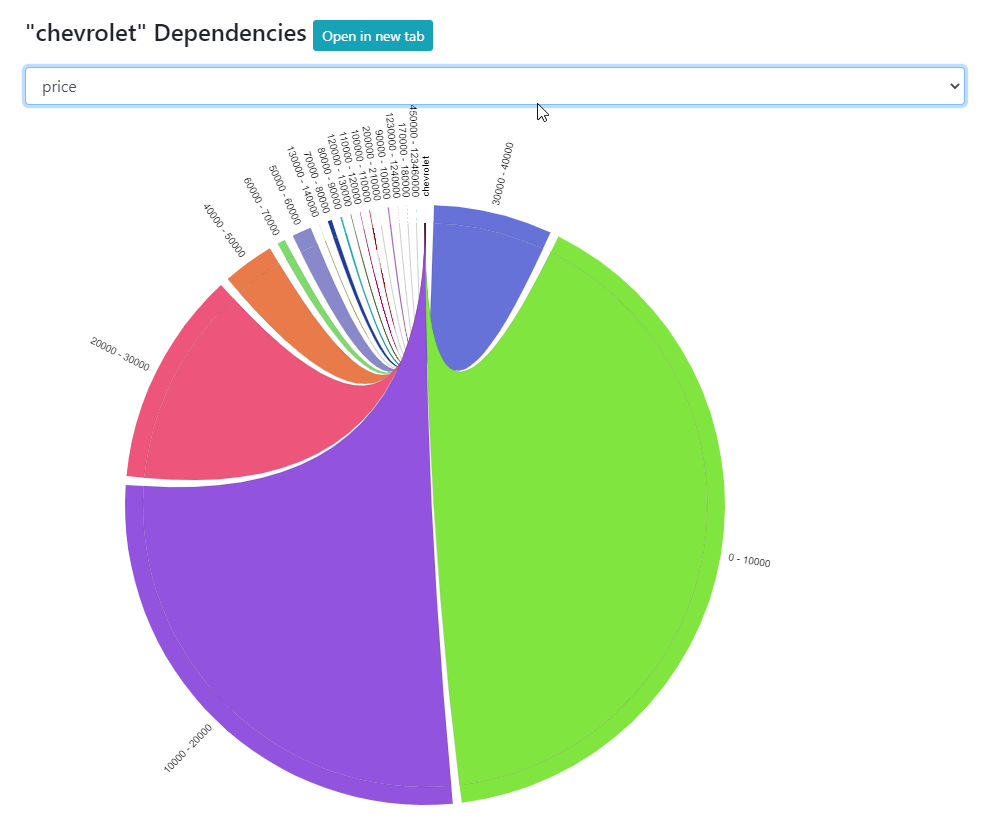The width and height of the screenshot is (991, 838).
Task: Click the "0 - 10000" label text
Action: point(749,560)
